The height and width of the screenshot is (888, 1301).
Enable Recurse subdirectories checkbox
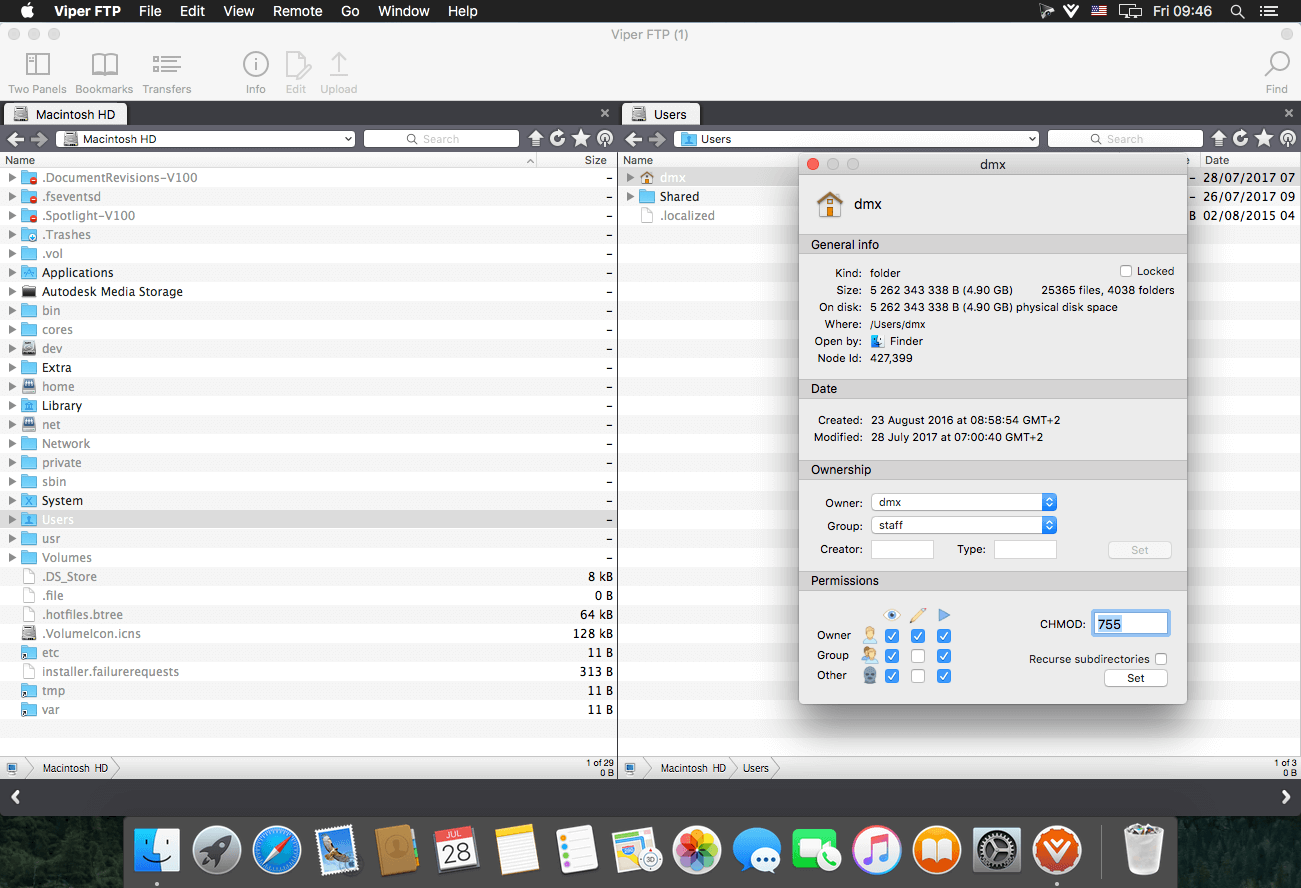[1160, 659]
